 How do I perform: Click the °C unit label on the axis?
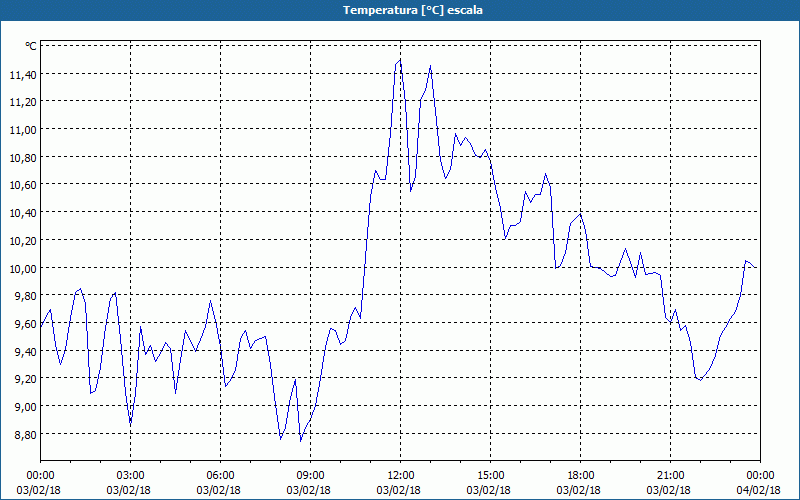(31, 46)
